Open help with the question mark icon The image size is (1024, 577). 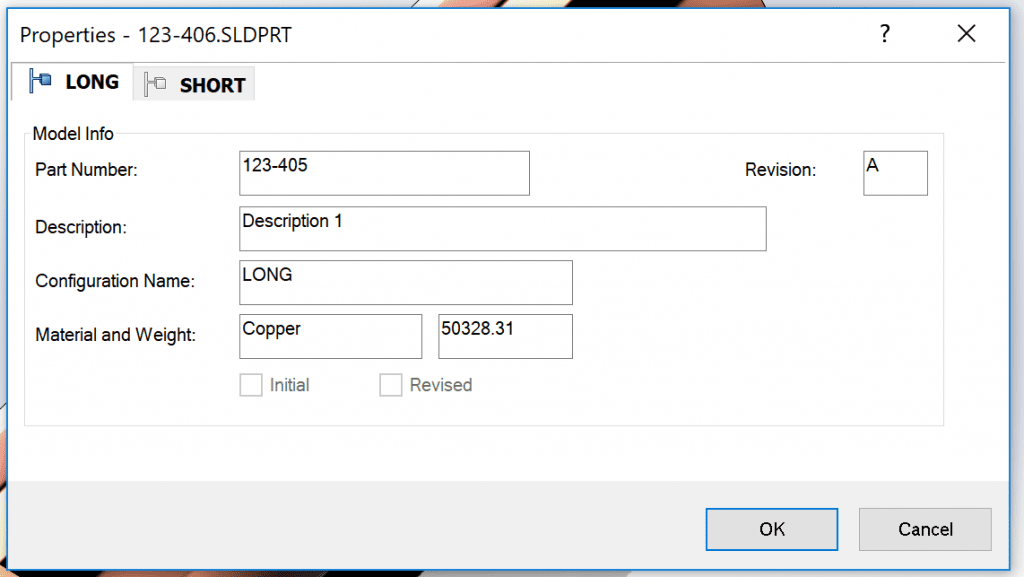884,34
